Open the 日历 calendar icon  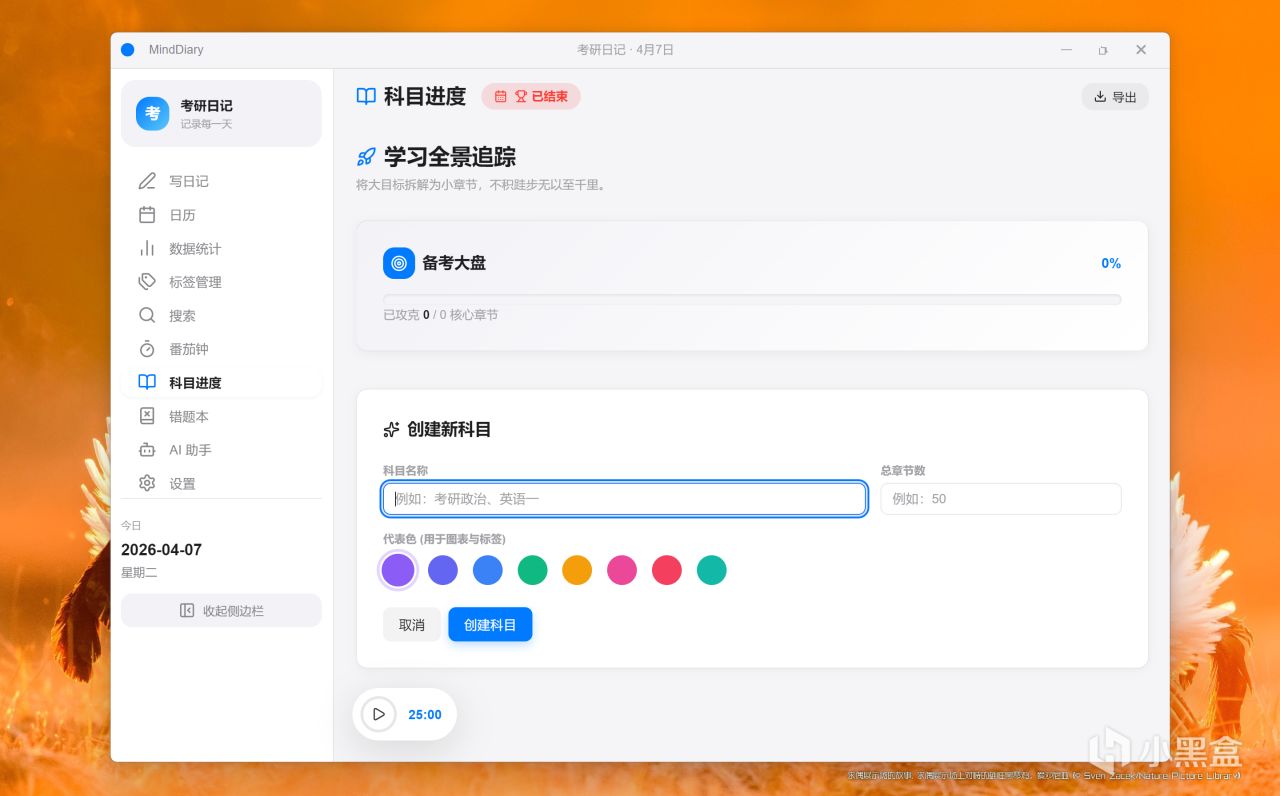click(147, 215)
